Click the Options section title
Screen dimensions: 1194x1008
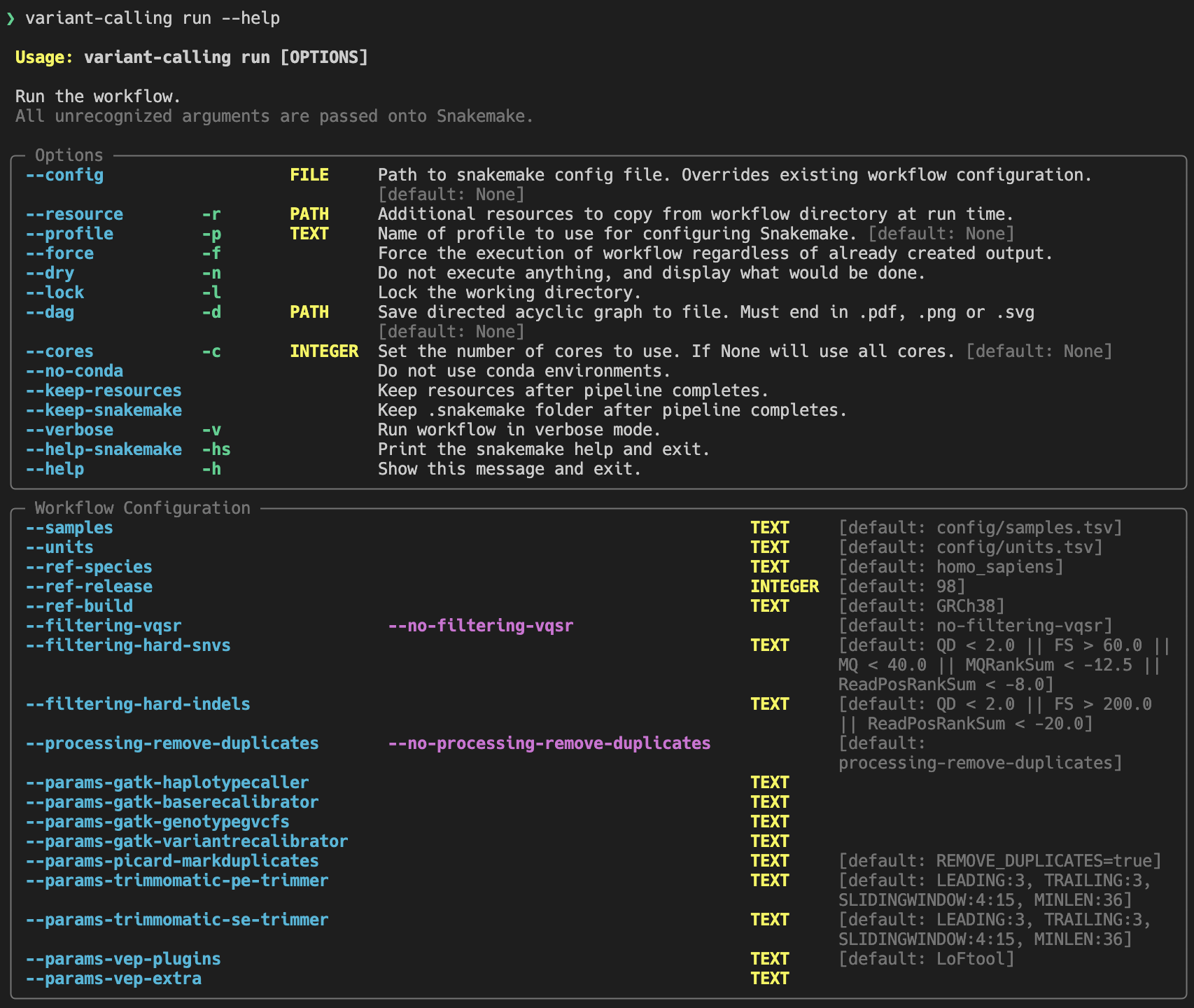click(x=69, y=155)
